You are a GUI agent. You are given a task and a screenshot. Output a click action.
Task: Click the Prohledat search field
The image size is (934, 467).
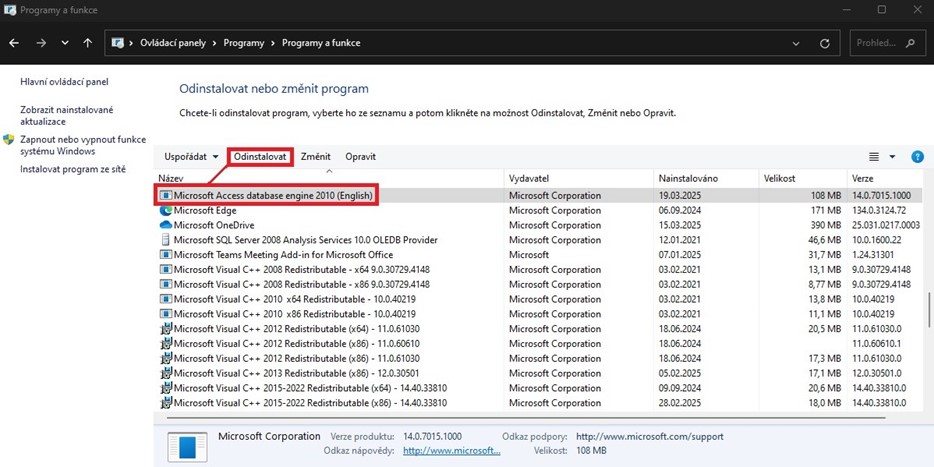885,44
